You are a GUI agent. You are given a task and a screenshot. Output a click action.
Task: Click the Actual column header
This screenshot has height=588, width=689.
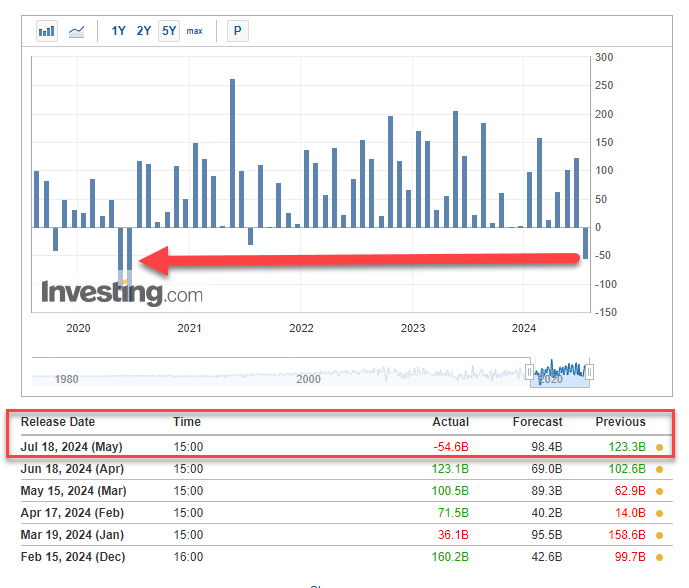tap(450, 422)
